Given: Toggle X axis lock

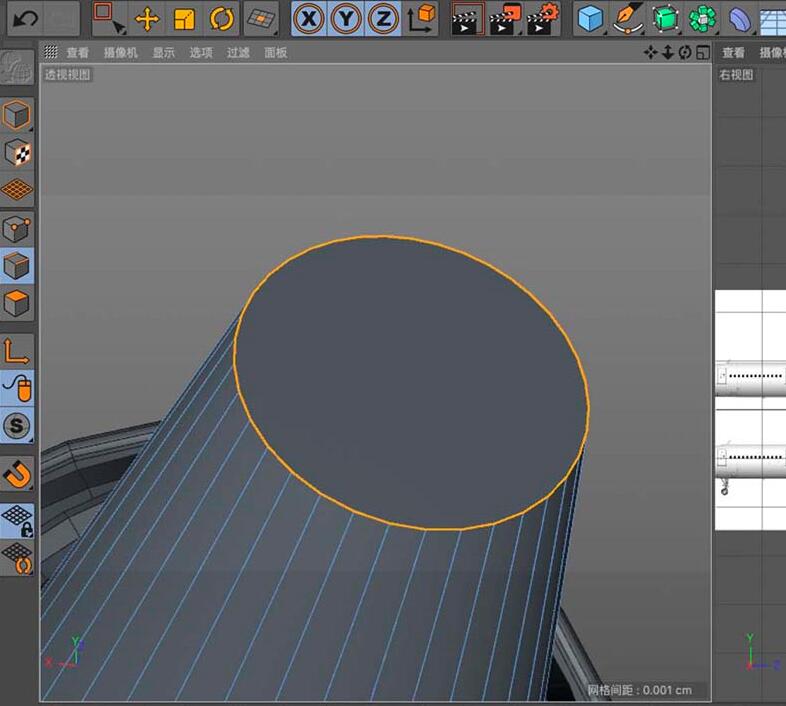Looking at the screenshot, I should tap(308, 19).
